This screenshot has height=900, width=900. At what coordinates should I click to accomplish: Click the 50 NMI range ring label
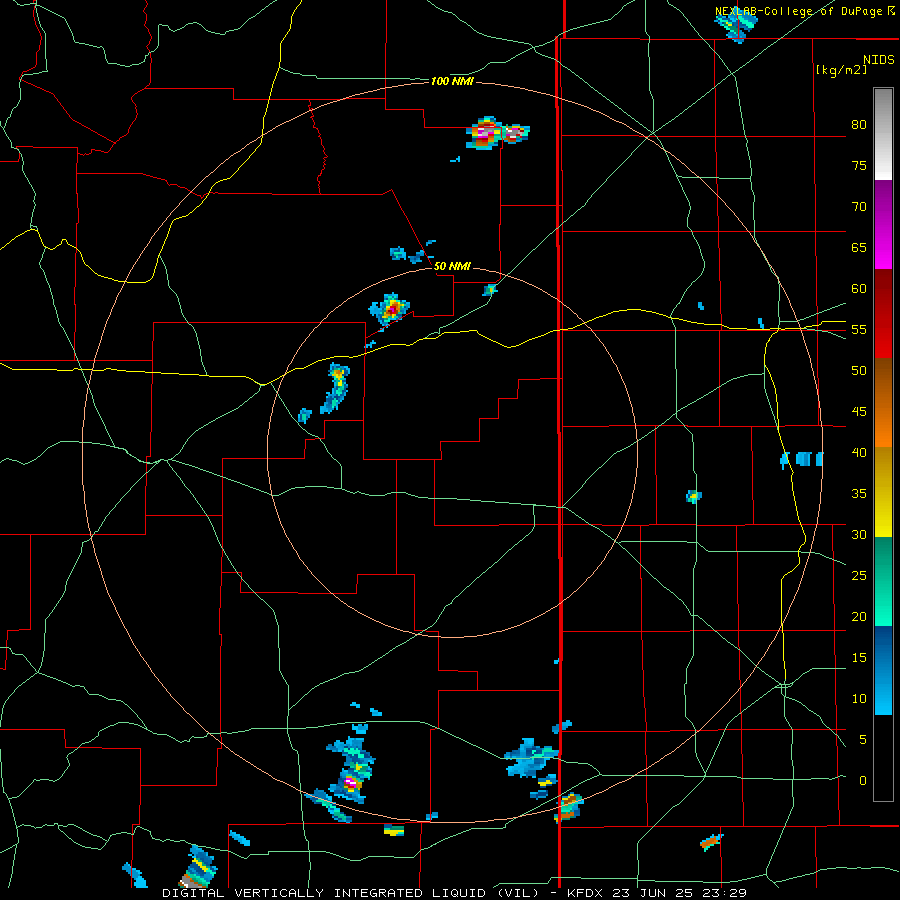(452, 266)
